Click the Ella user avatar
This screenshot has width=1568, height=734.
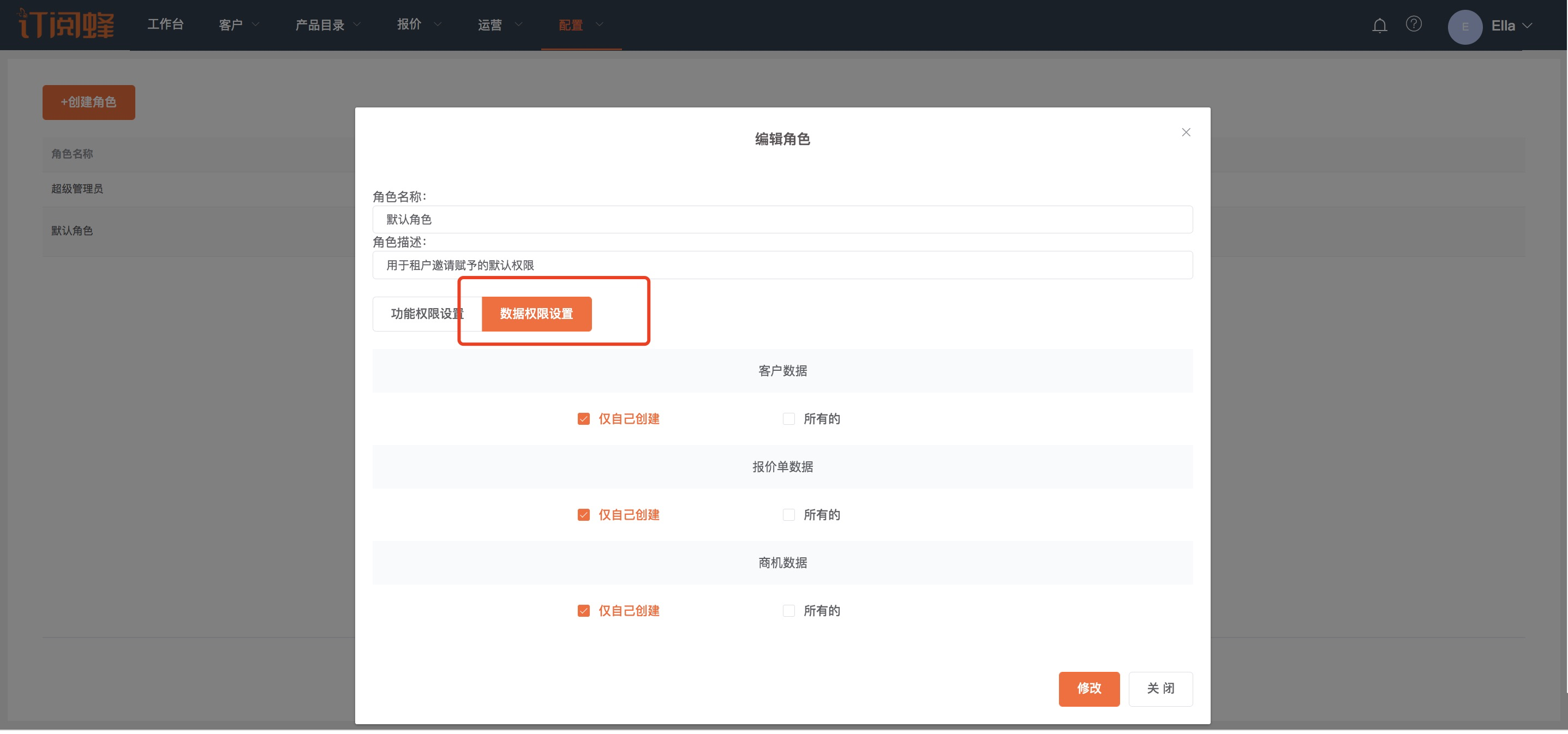click(1464, 27)
